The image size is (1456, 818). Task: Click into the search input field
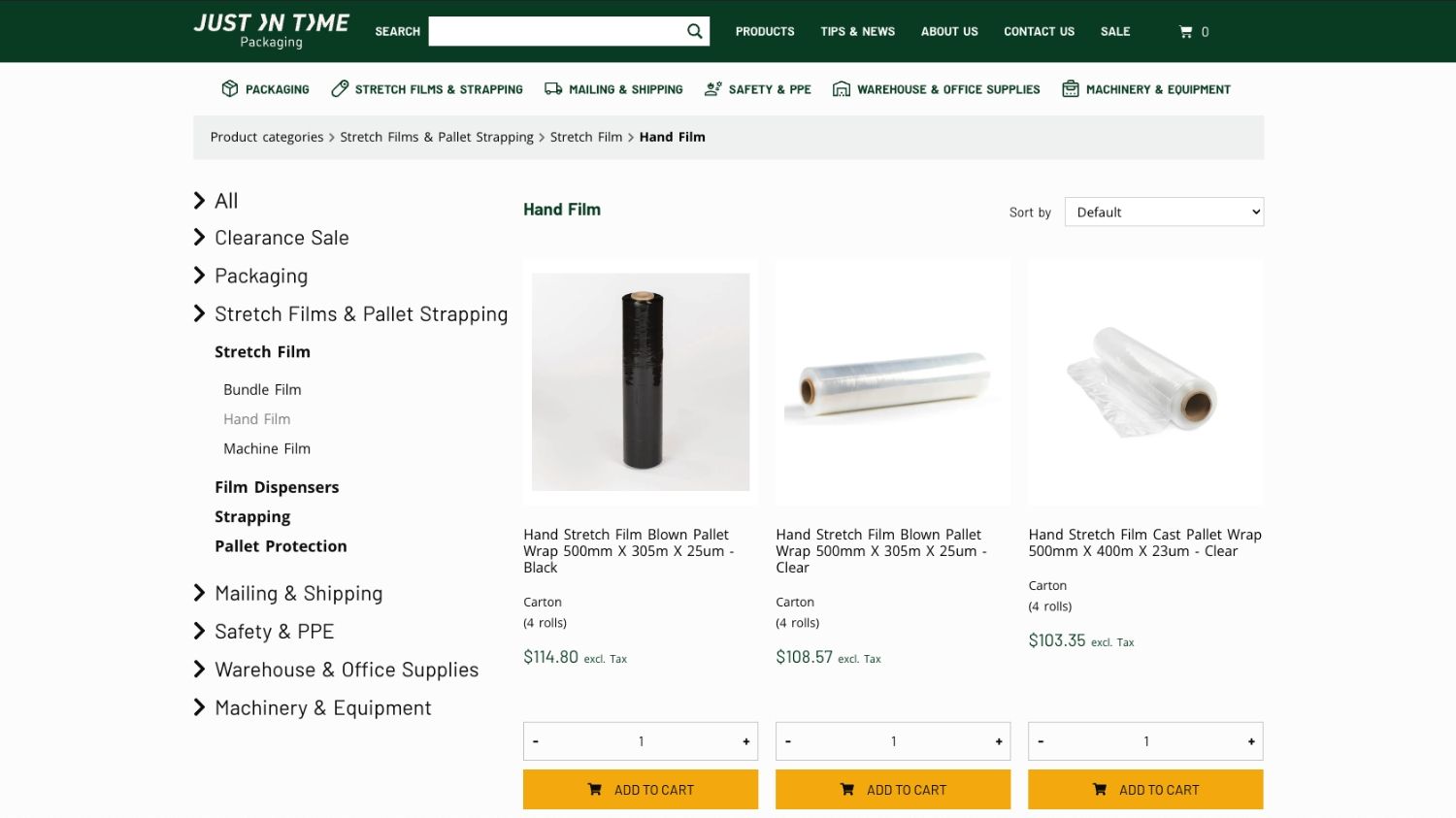tap(556, 31)
